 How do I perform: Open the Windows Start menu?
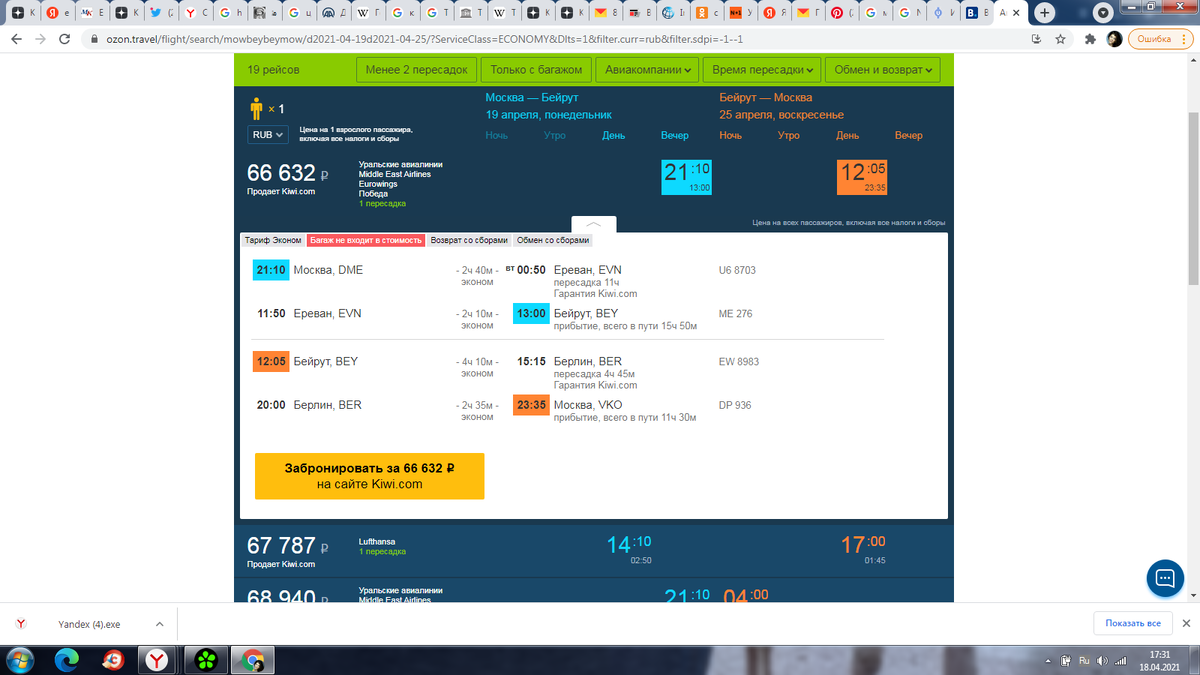[19, 660]
